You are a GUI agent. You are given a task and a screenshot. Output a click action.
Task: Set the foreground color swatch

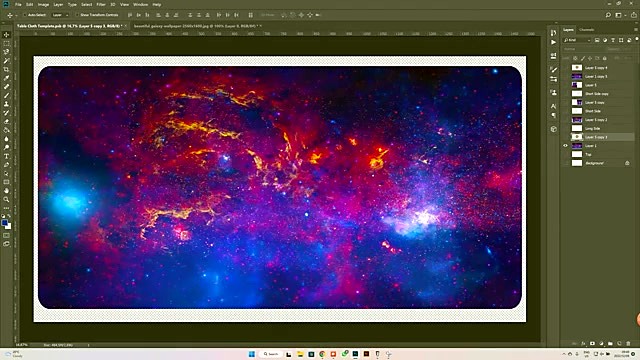[x=4, y=223]
